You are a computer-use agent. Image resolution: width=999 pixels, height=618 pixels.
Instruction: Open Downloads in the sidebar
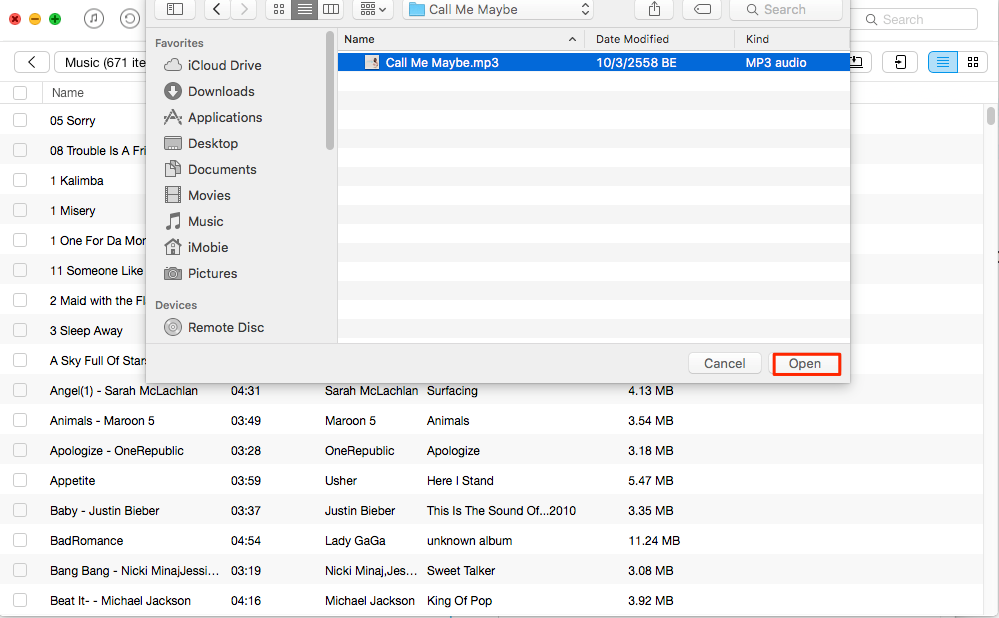[x=210, y=91]
